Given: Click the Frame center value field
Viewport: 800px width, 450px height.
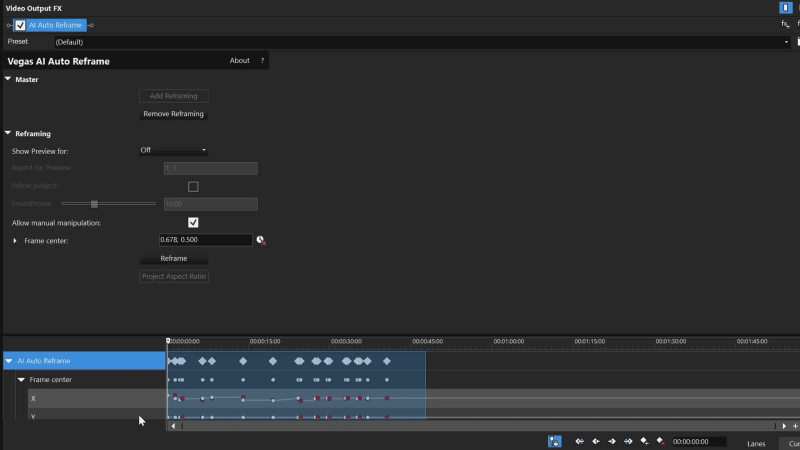Looking at the screenshot, I should click(206, 240).
